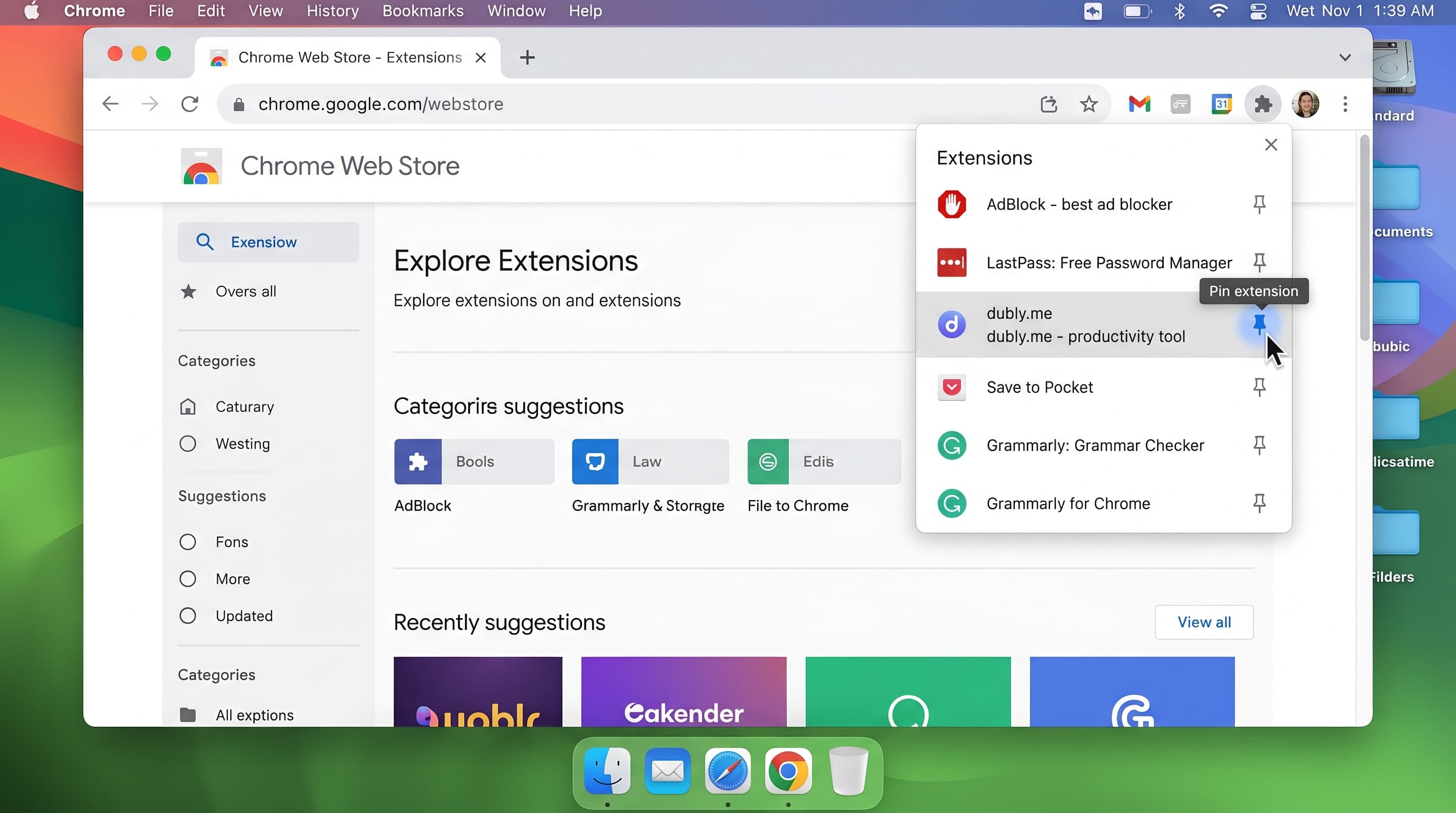Go back to previous page
The width and height of the screenshot is (1456, 813).
click(x=110, y=104)
